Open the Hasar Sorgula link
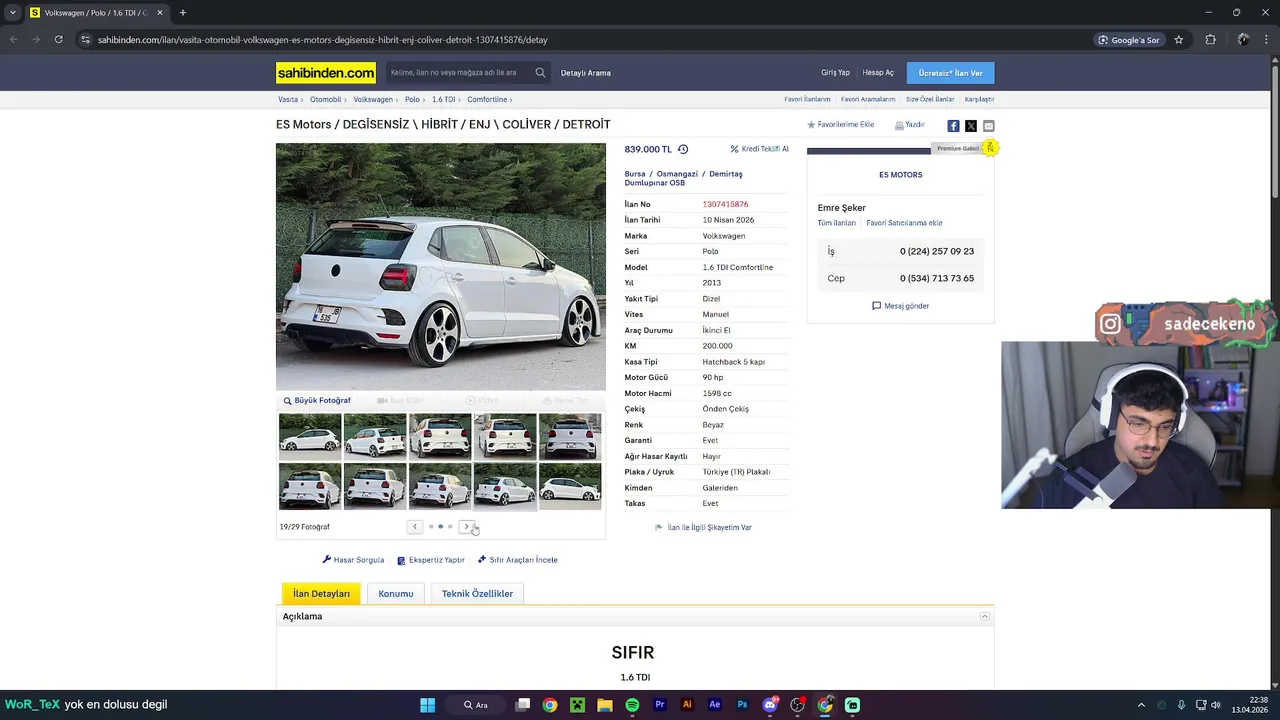The image size is (1280, 720). [353, 560]
